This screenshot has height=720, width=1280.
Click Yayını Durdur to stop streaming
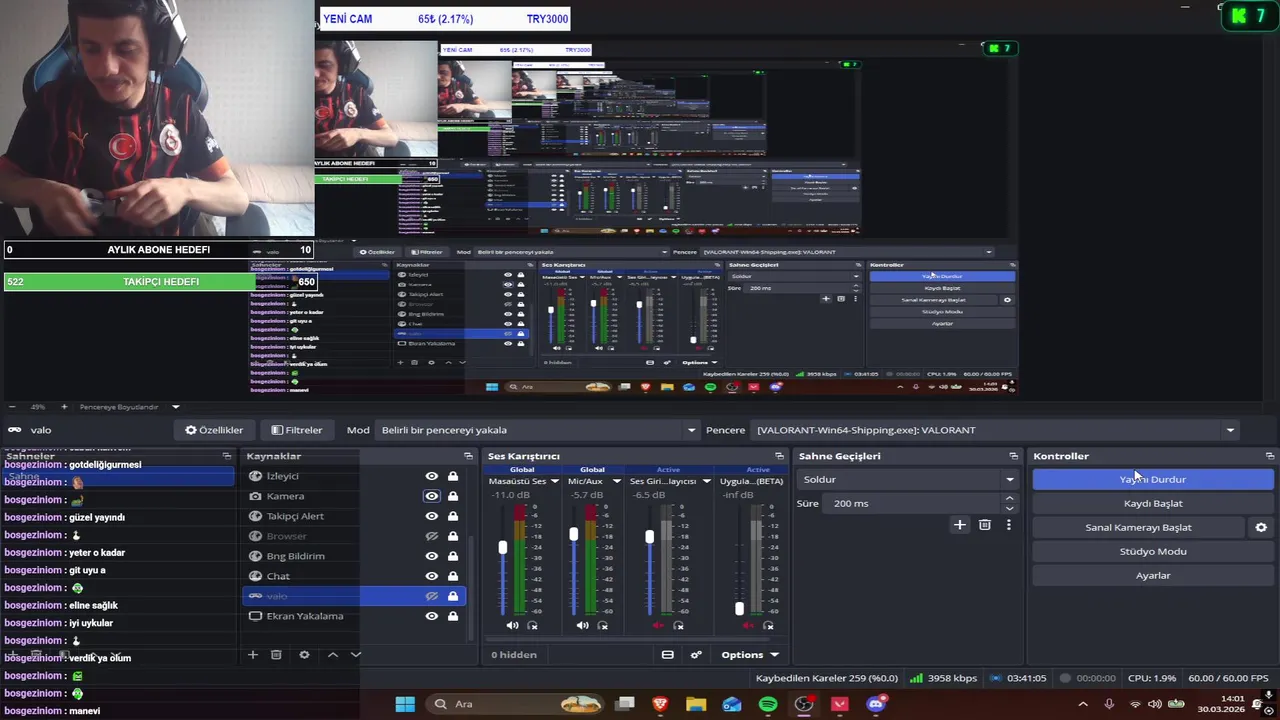coord(1153,479)
